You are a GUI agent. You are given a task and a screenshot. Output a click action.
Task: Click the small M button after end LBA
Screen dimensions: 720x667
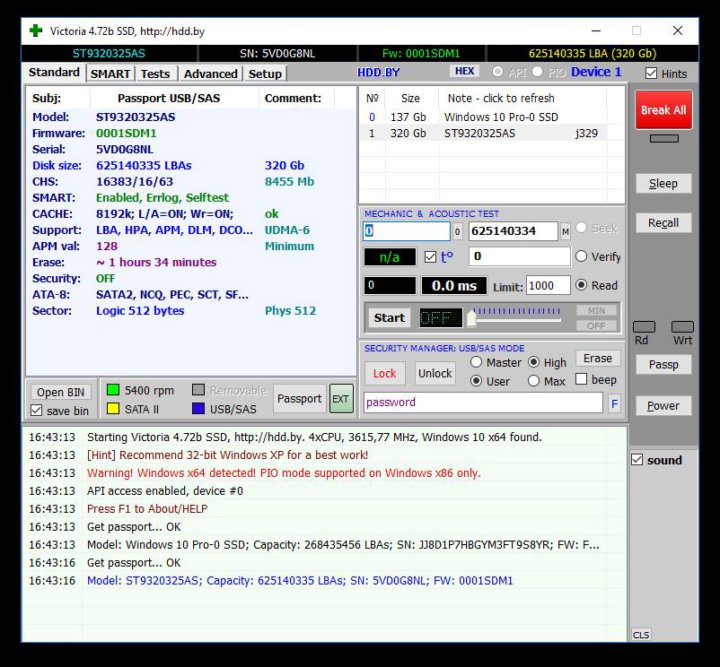coord(565,230)
